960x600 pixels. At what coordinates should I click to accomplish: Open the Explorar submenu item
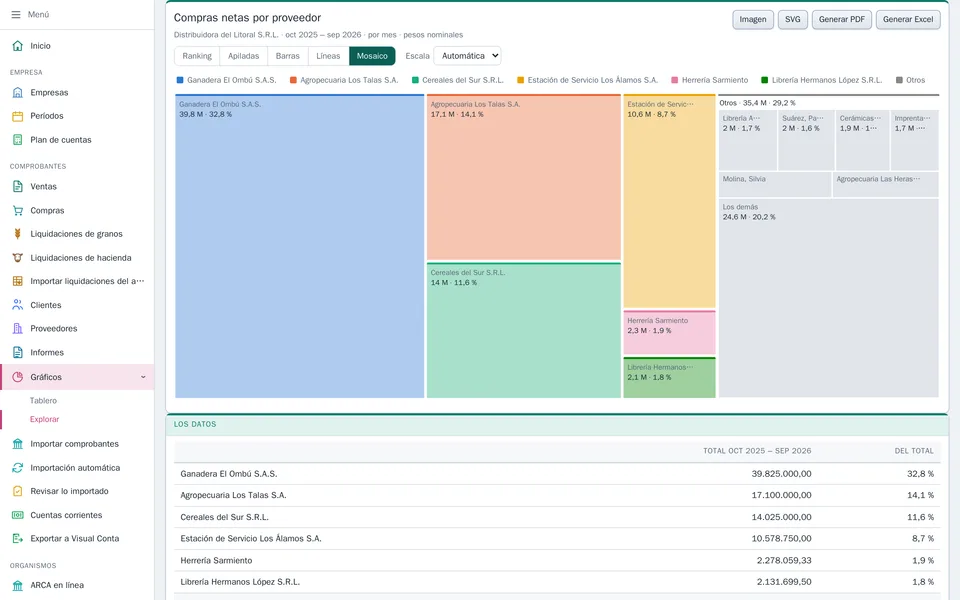click(x=45, y=419)
